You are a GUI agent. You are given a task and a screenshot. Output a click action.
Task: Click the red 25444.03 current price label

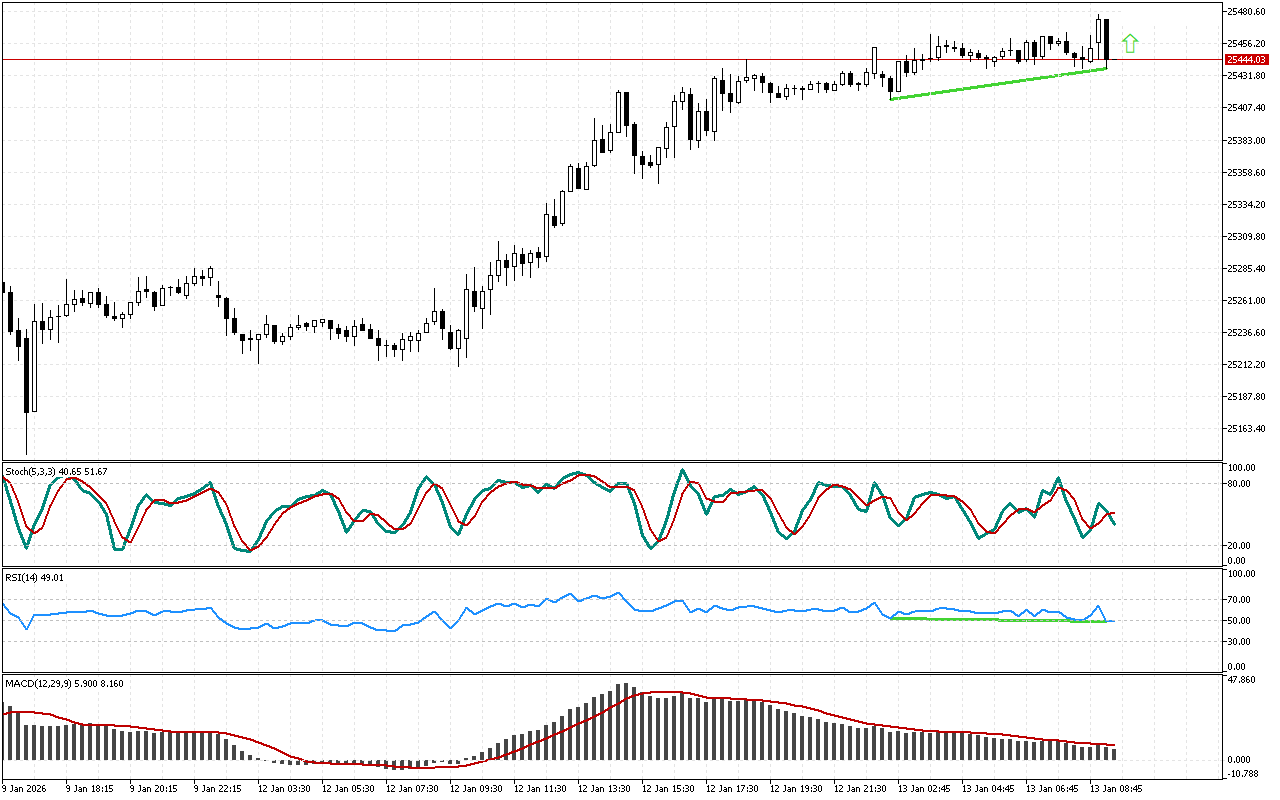tap(1245, 60)
